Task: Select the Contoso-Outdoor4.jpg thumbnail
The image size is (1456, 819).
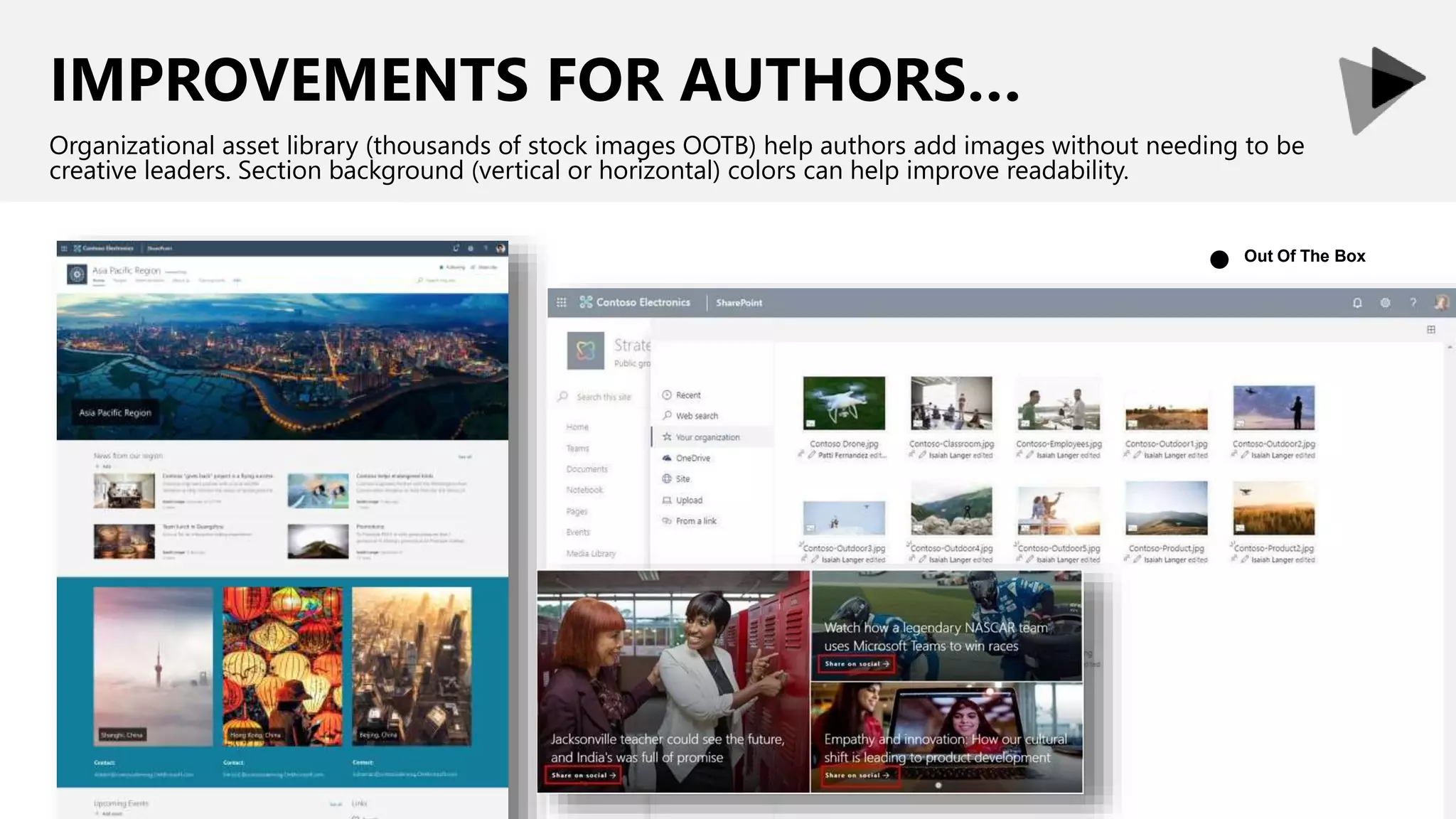Action: click(951, 508)
